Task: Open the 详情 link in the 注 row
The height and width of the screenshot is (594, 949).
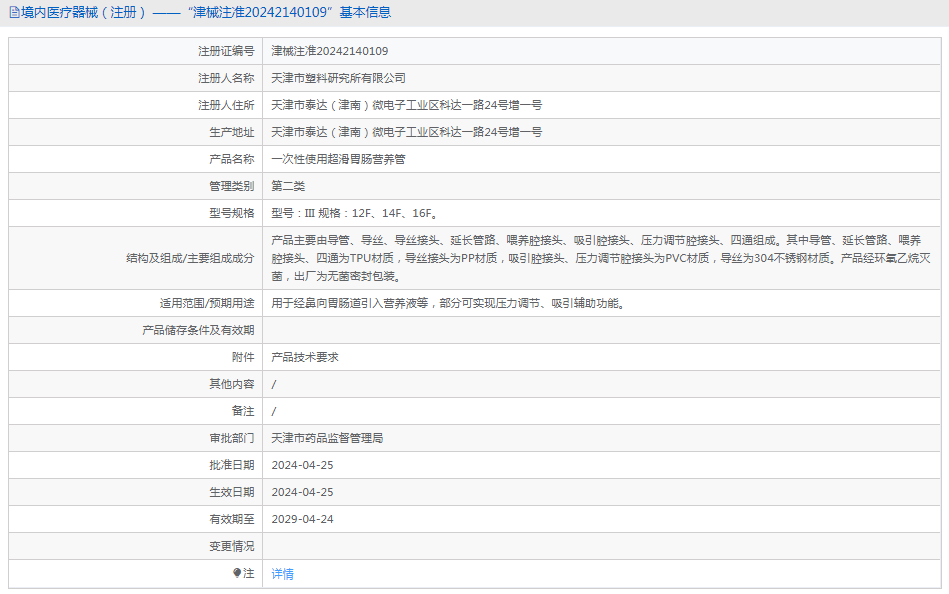Action: click(x=283, y=573)
